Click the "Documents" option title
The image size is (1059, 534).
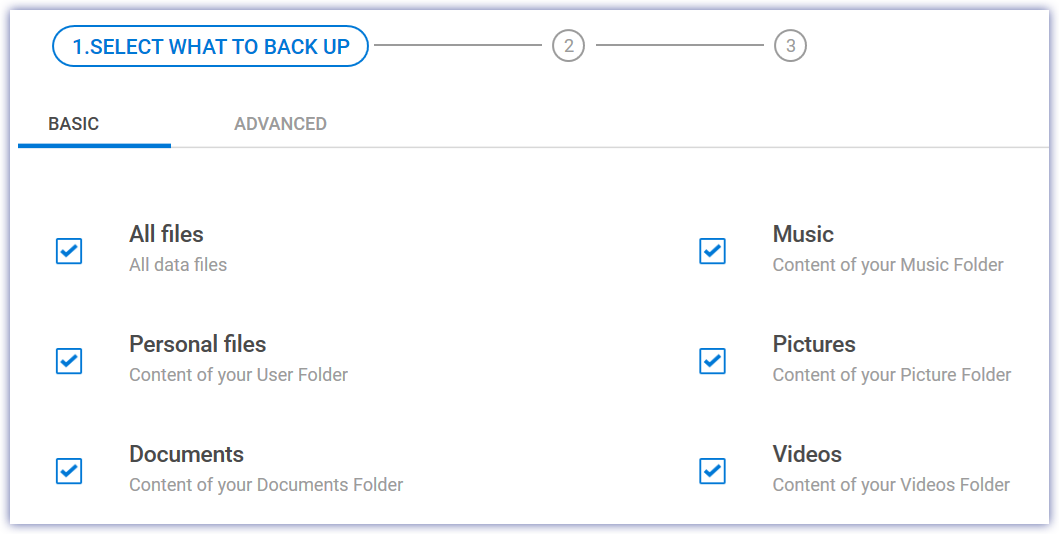point(186,454)
